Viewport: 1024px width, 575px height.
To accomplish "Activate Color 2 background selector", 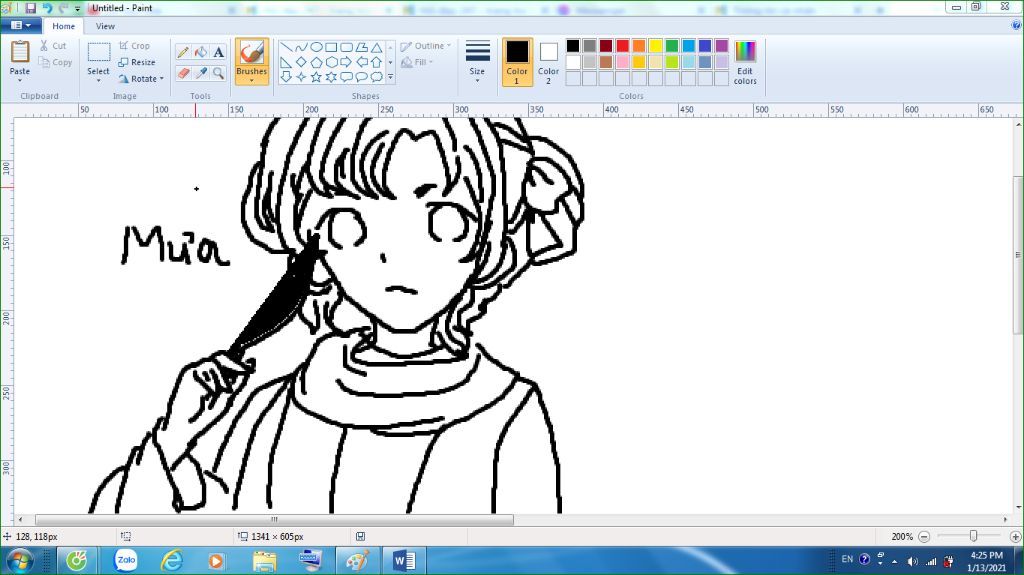I will (549, 62).
